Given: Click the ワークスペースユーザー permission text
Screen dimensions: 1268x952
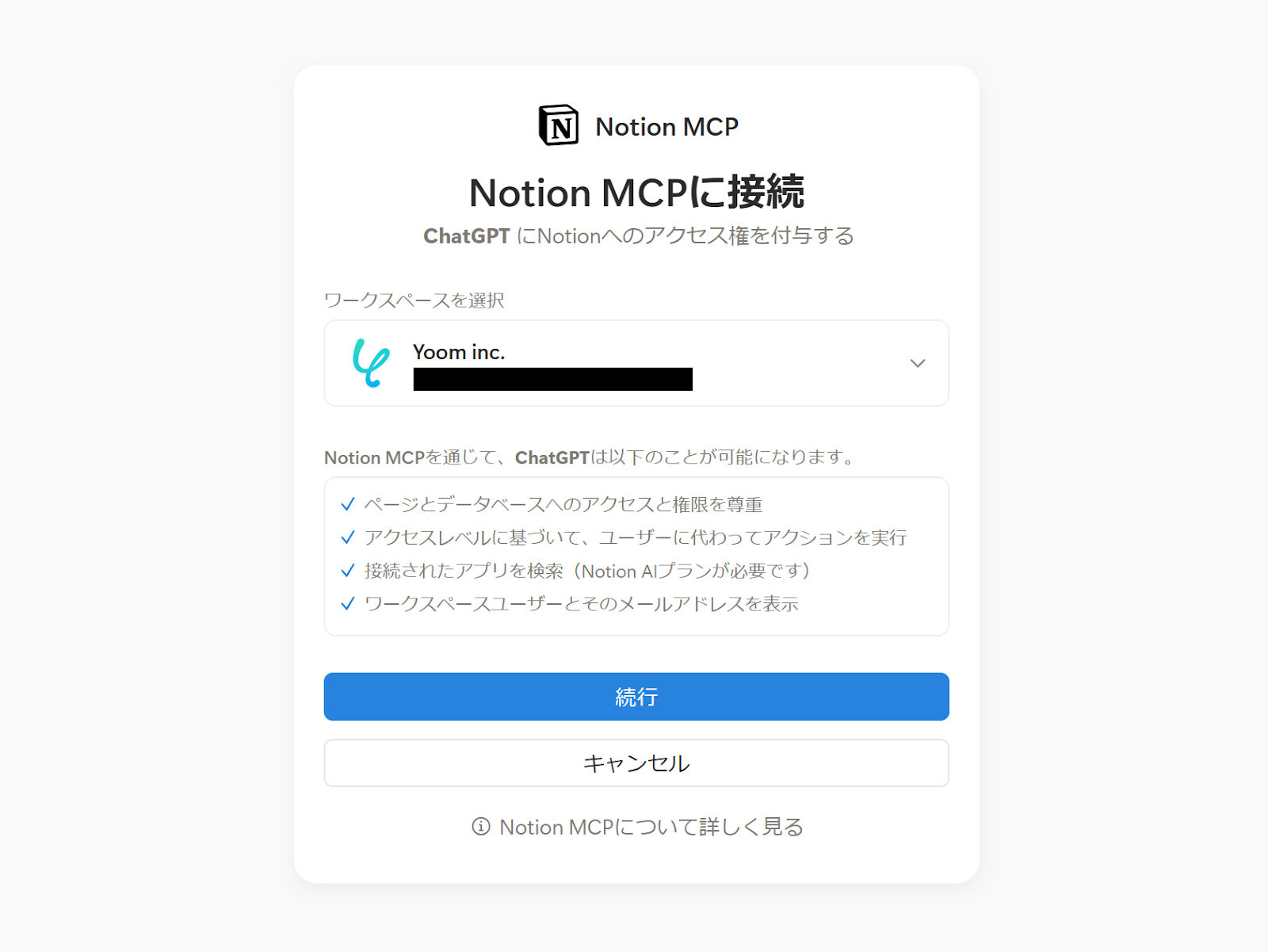Looking at the screenshot, I should tap(581, 604).
